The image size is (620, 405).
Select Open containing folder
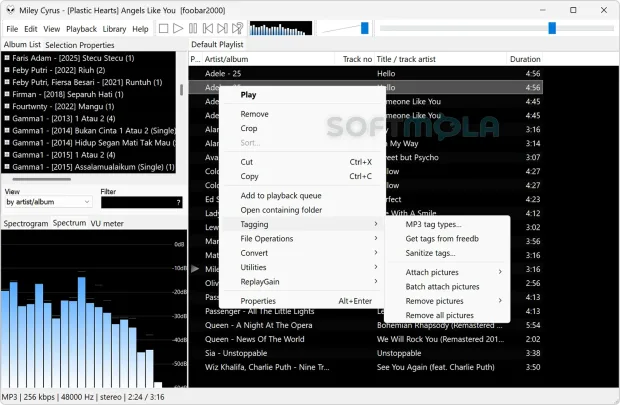point(302,210)
